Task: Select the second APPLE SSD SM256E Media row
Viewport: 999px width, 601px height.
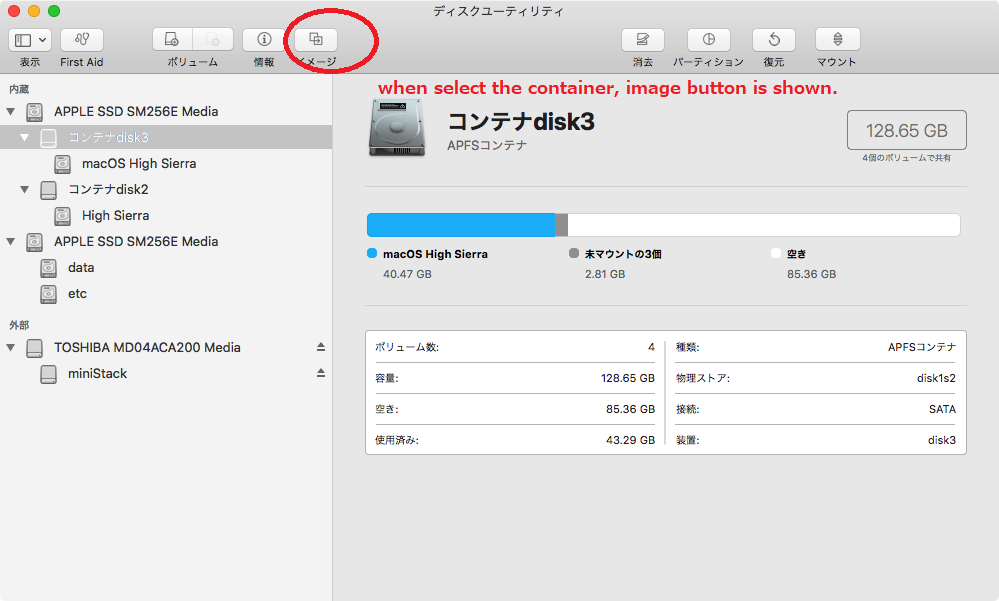Action: click(x=166, y=242)
